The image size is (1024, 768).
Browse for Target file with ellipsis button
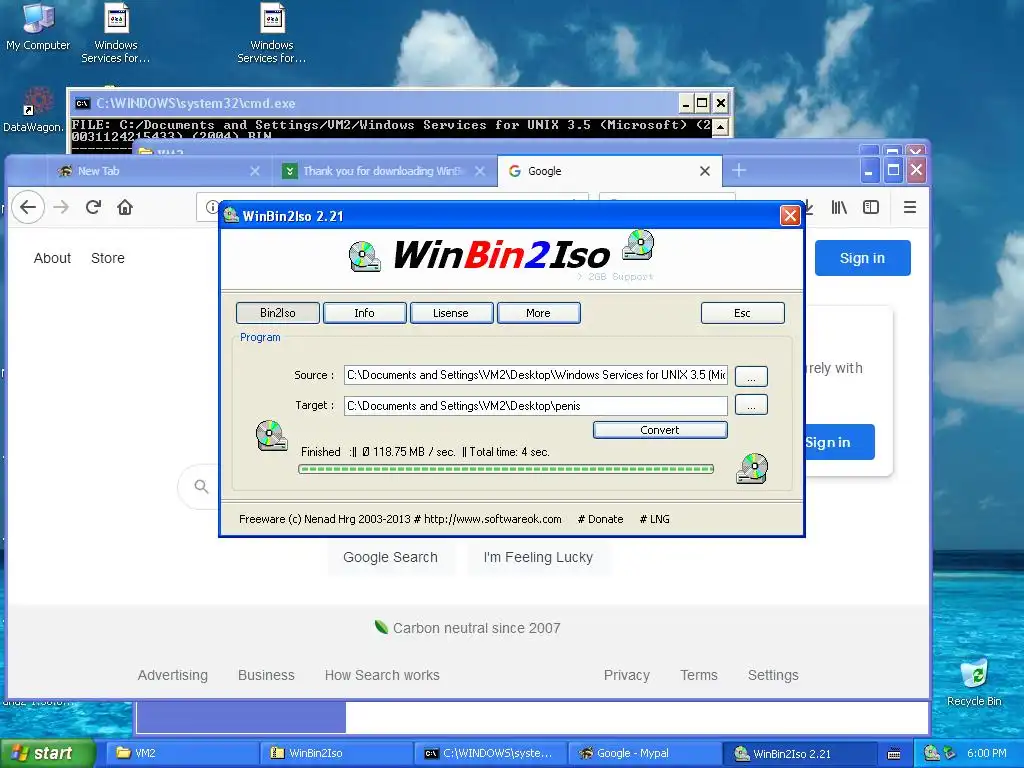click(x=751, y=405)
